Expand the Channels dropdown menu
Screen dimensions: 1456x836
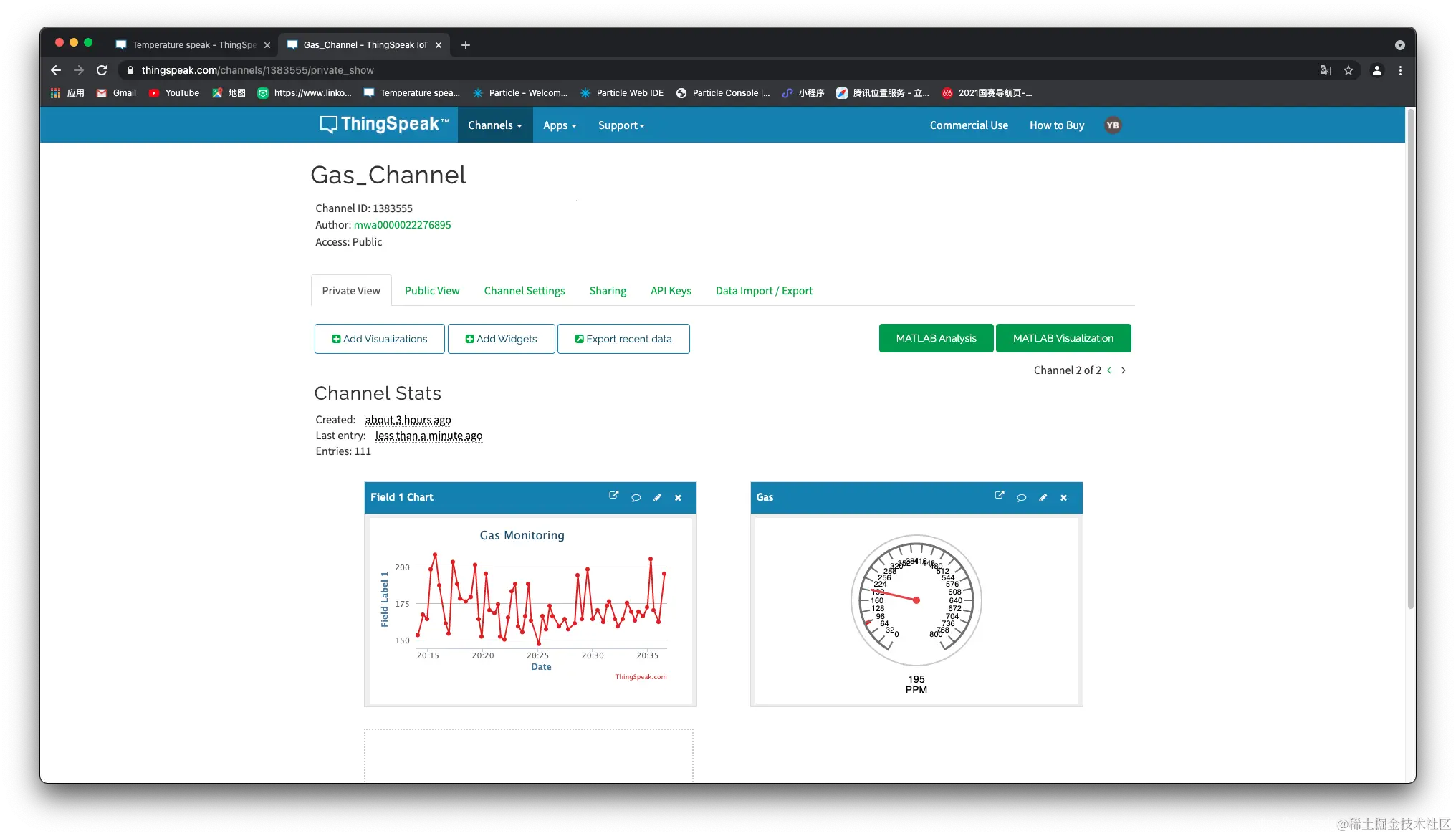tap(495, 125)
